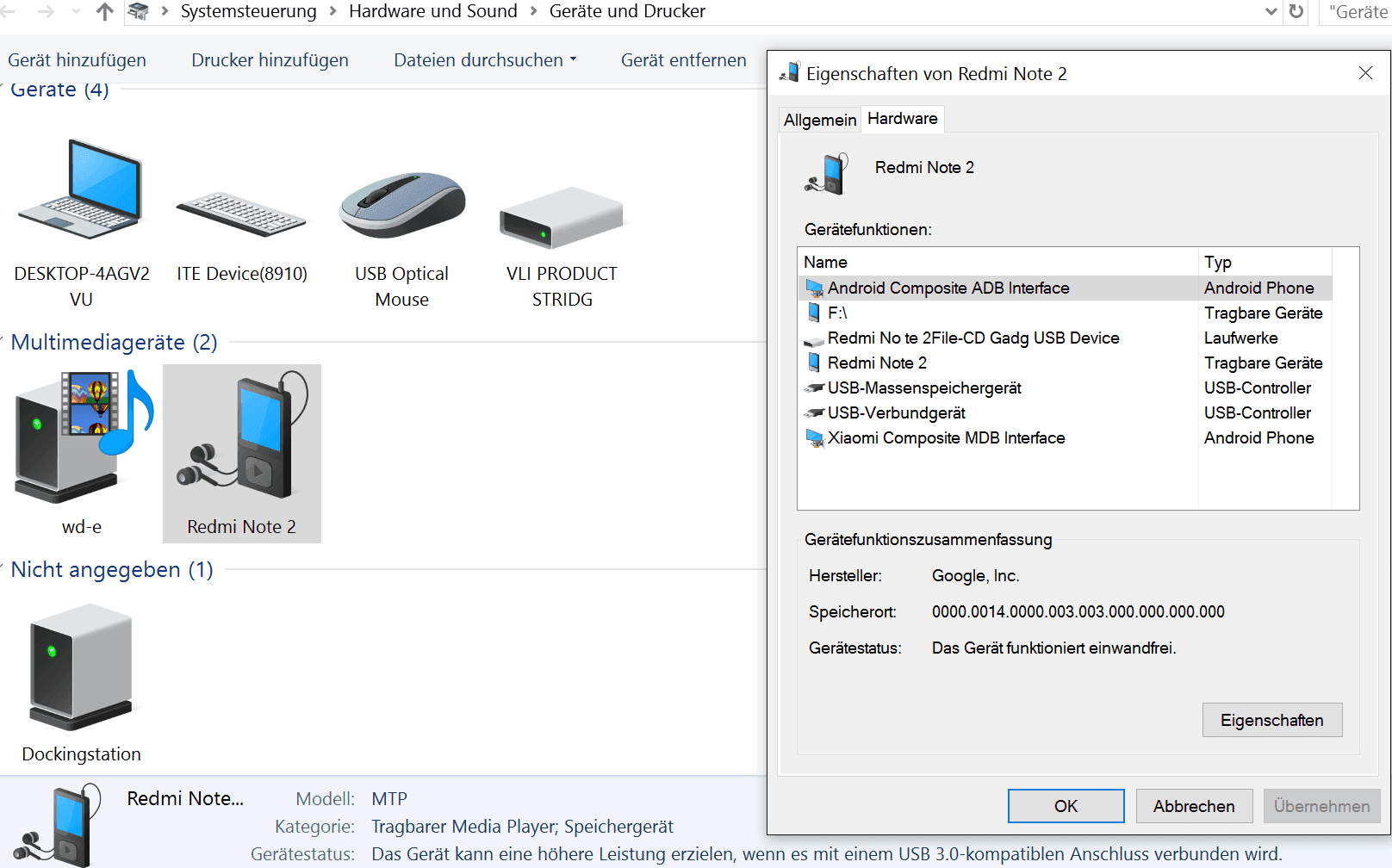
Task: Click the Abbrechen button
Action: click(x=1194, y=806)
